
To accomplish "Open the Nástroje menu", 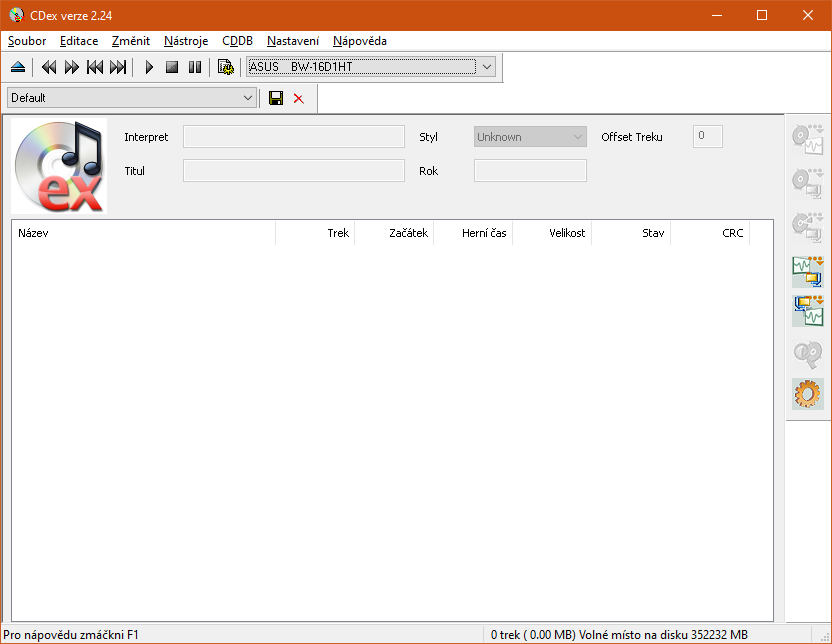I will pyautogui.click(x=186, y=41).
